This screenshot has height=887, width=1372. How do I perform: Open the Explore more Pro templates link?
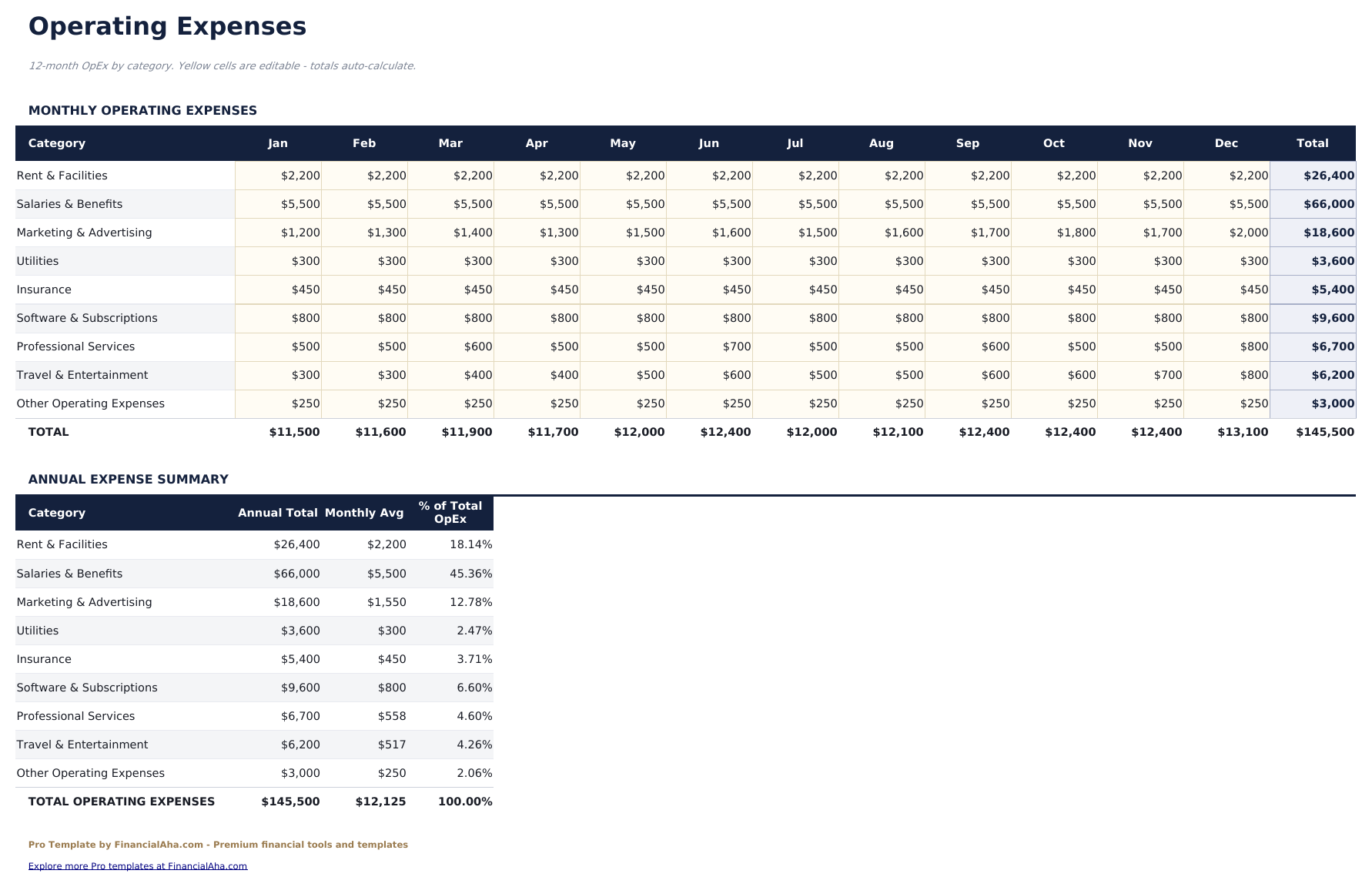(137, 865)
